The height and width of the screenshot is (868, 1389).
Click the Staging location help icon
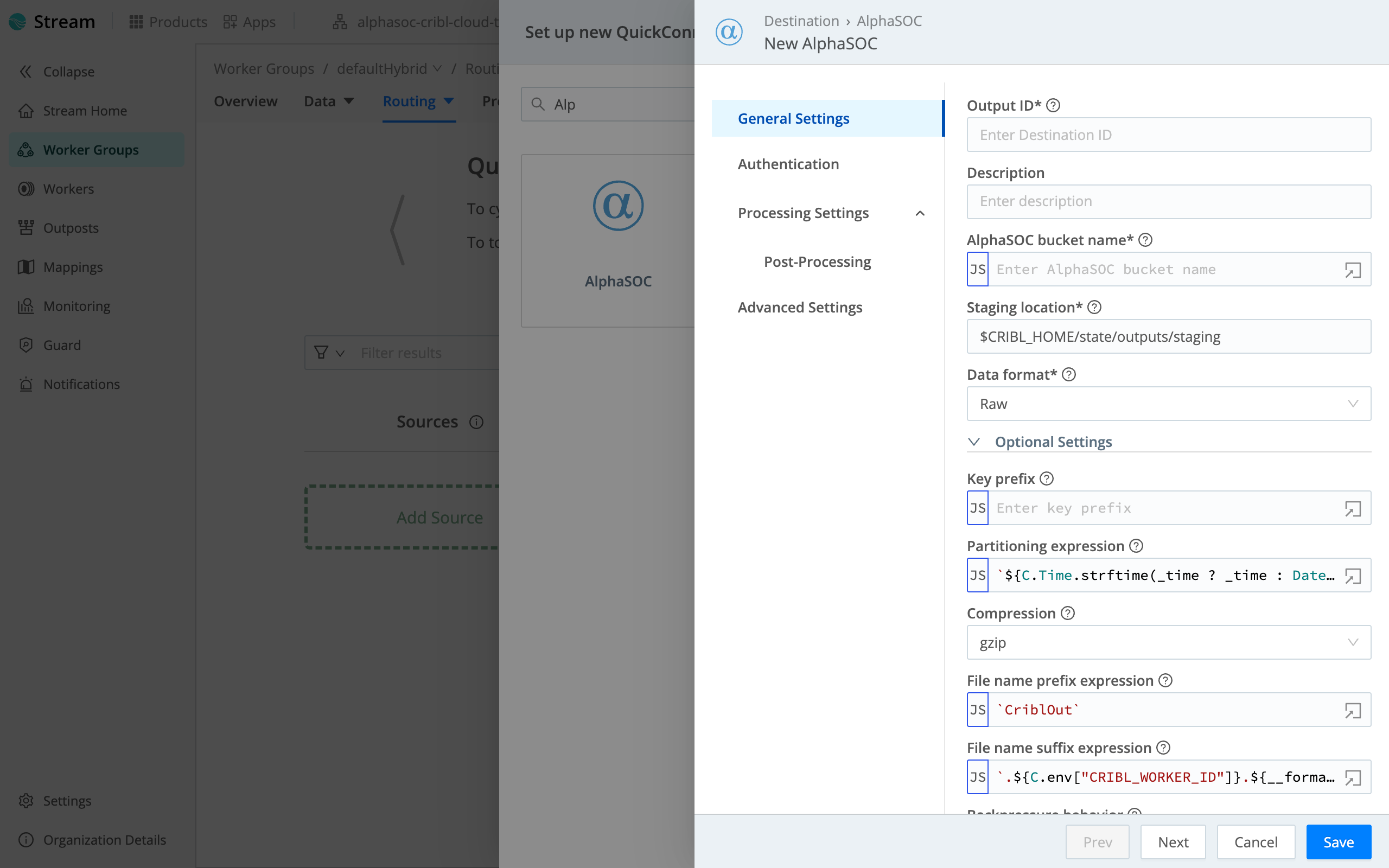coord(1094,307)
